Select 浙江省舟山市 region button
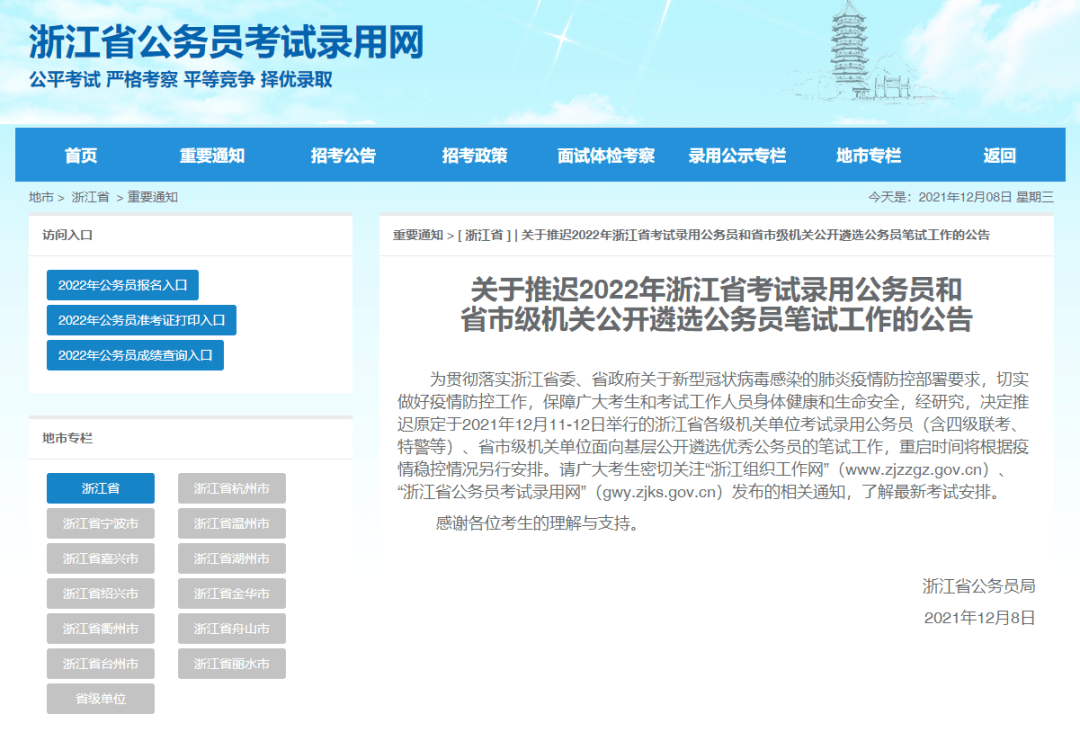This screenshot has height=732, width=1080. click(231, 629)
